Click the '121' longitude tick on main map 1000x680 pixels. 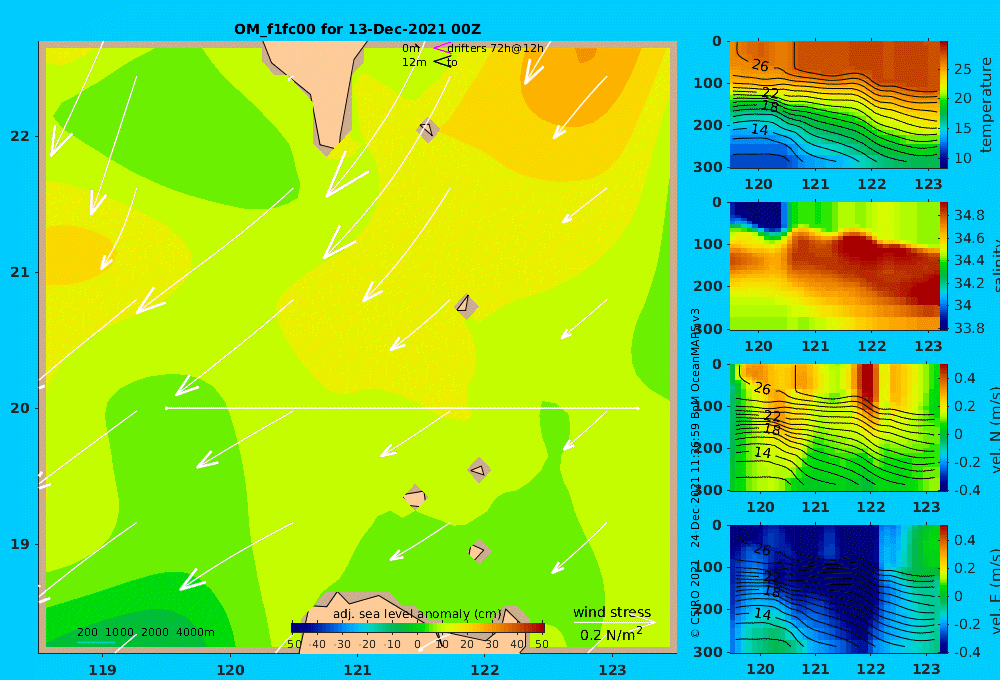coord(358,670)
